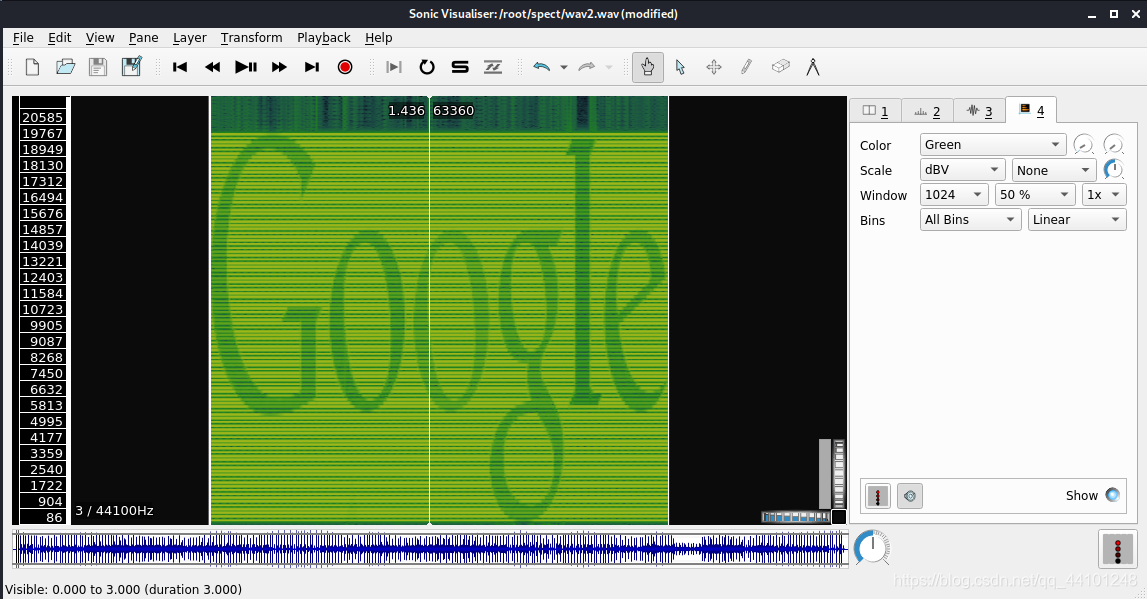Click the Redo arrow button
The image size is (1147, 599).
[587, 67]
